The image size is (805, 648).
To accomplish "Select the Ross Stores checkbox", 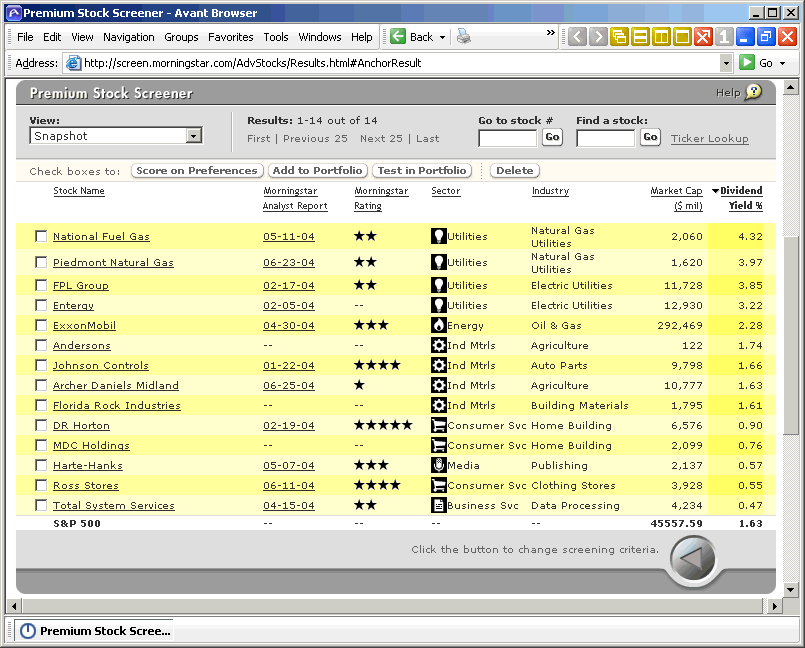I will pyautogui.click(x=41, y=486).
